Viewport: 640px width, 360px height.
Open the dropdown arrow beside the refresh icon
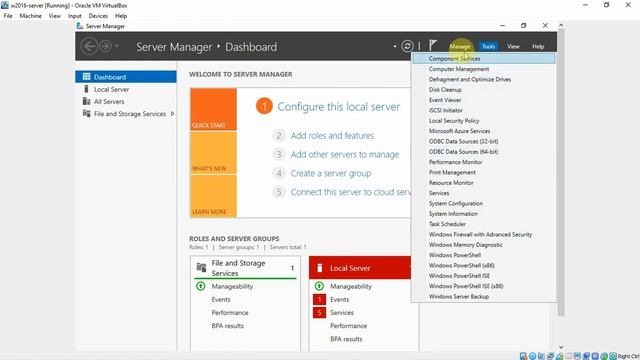point(395,46)
